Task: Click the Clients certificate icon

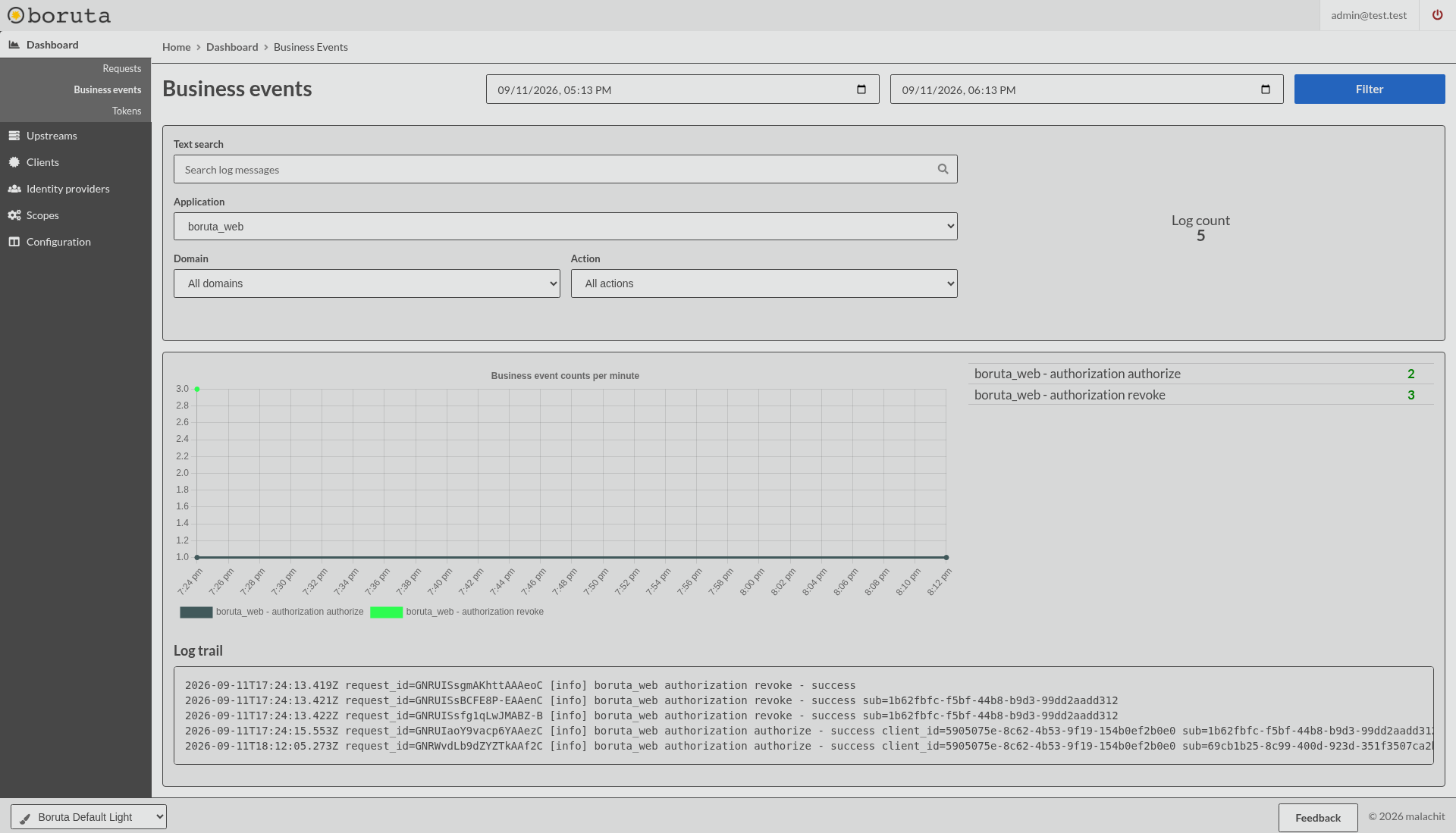Action: pyautogui.click(x=14, y=162)
